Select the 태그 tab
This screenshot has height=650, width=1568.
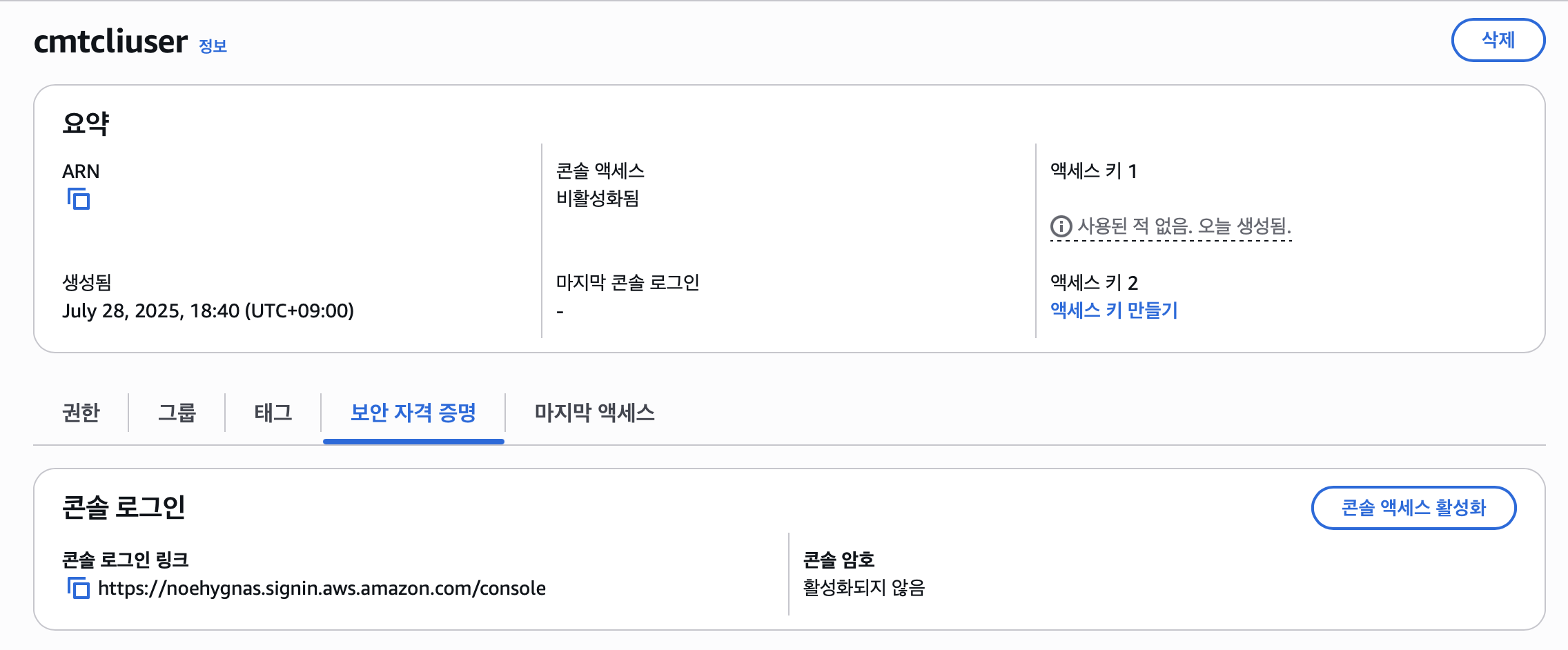coord(273,413)
